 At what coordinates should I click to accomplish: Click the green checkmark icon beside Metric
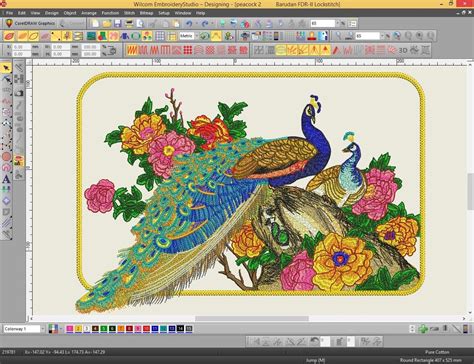(x=204, y=36)
